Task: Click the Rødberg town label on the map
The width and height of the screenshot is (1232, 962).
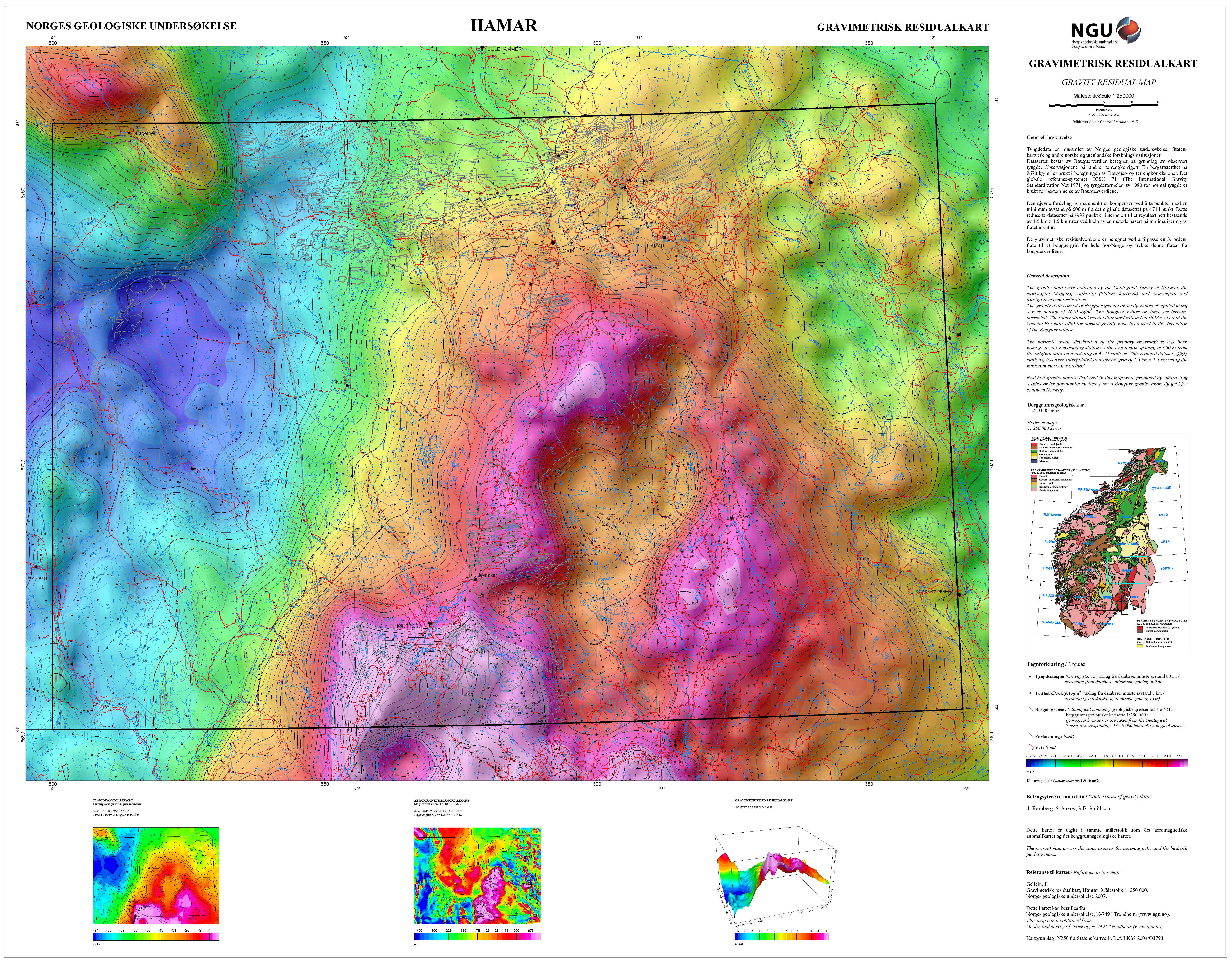Action: click(38, 578)
